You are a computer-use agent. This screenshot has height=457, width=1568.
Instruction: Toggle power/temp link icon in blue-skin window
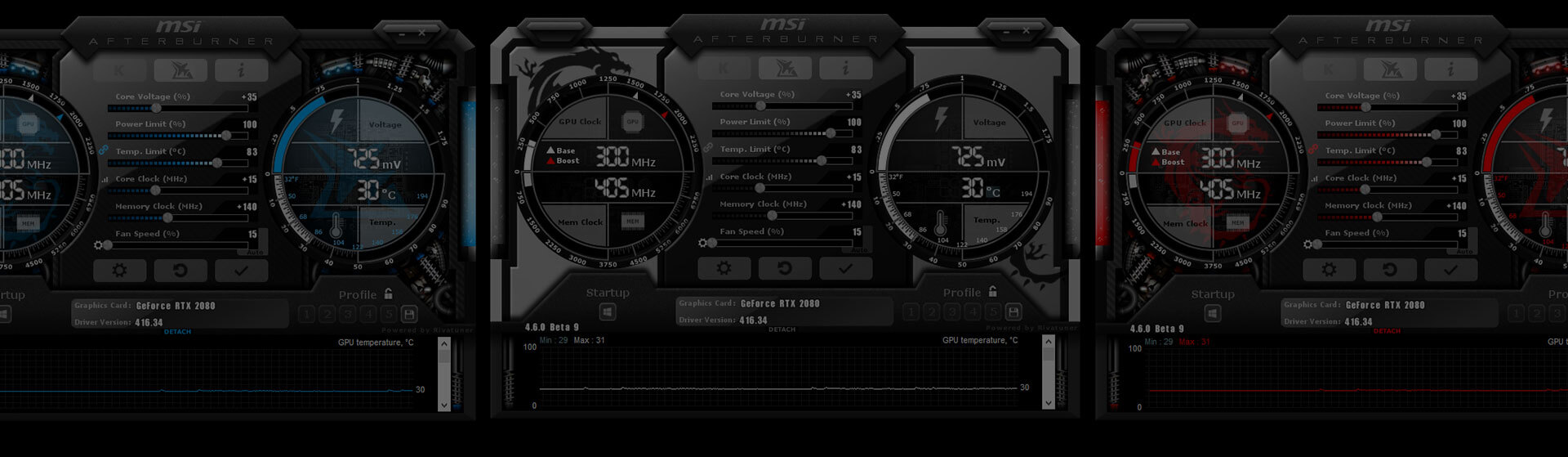104,150
